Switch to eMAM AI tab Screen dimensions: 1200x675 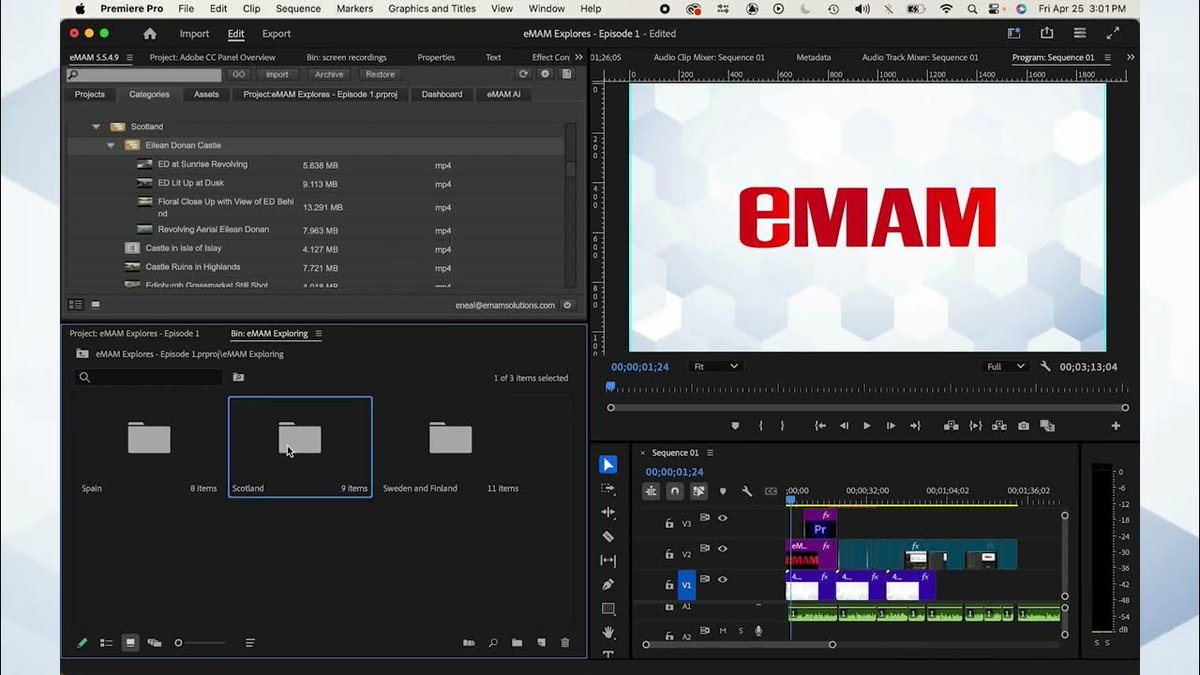(x=505, y=94)
